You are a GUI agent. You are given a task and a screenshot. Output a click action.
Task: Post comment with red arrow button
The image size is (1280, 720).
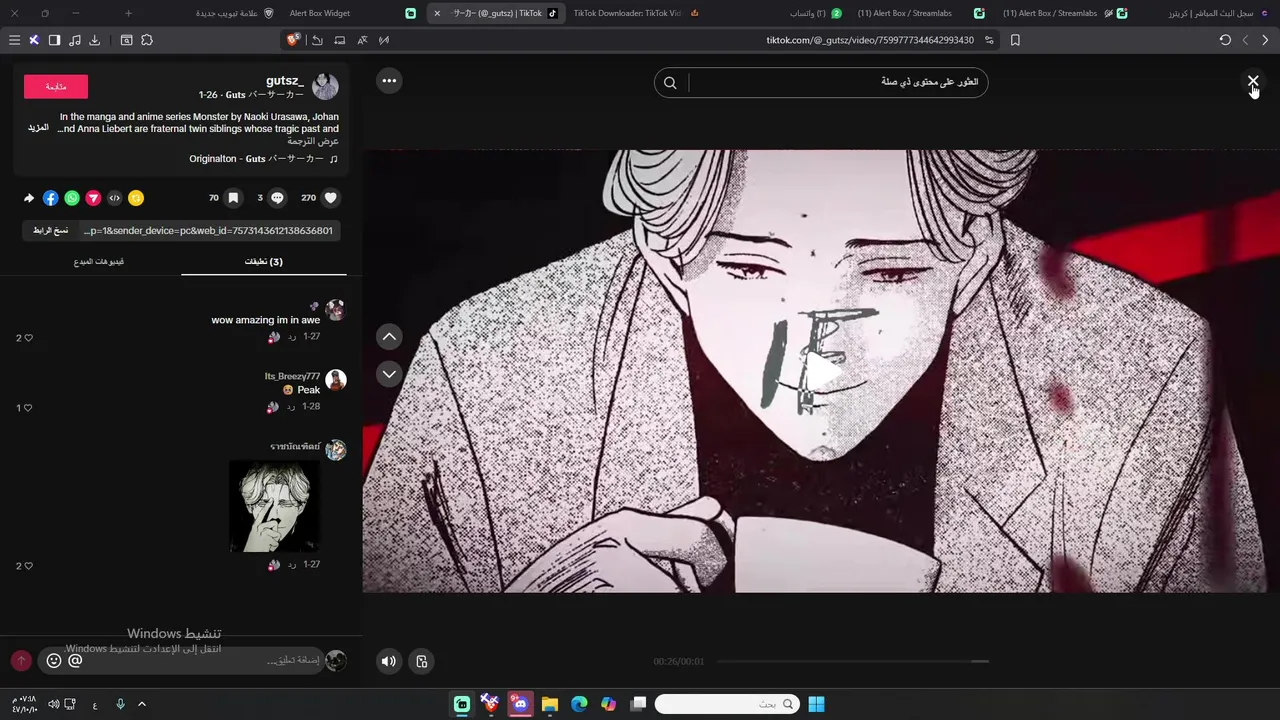coord(21,660)
